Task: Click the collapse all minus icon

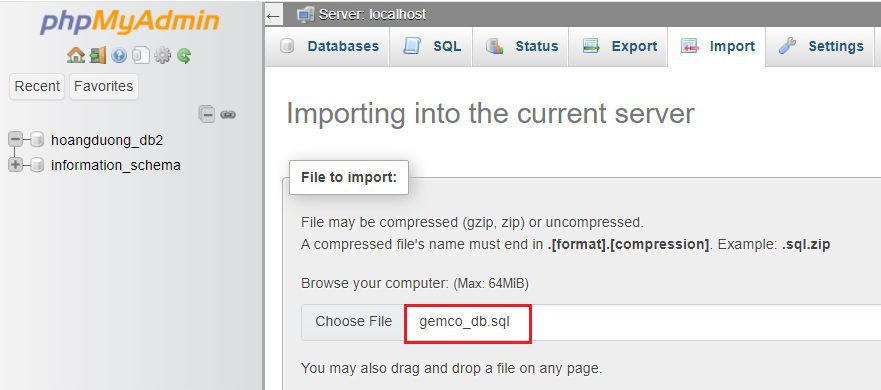Action: click(207, 115)
